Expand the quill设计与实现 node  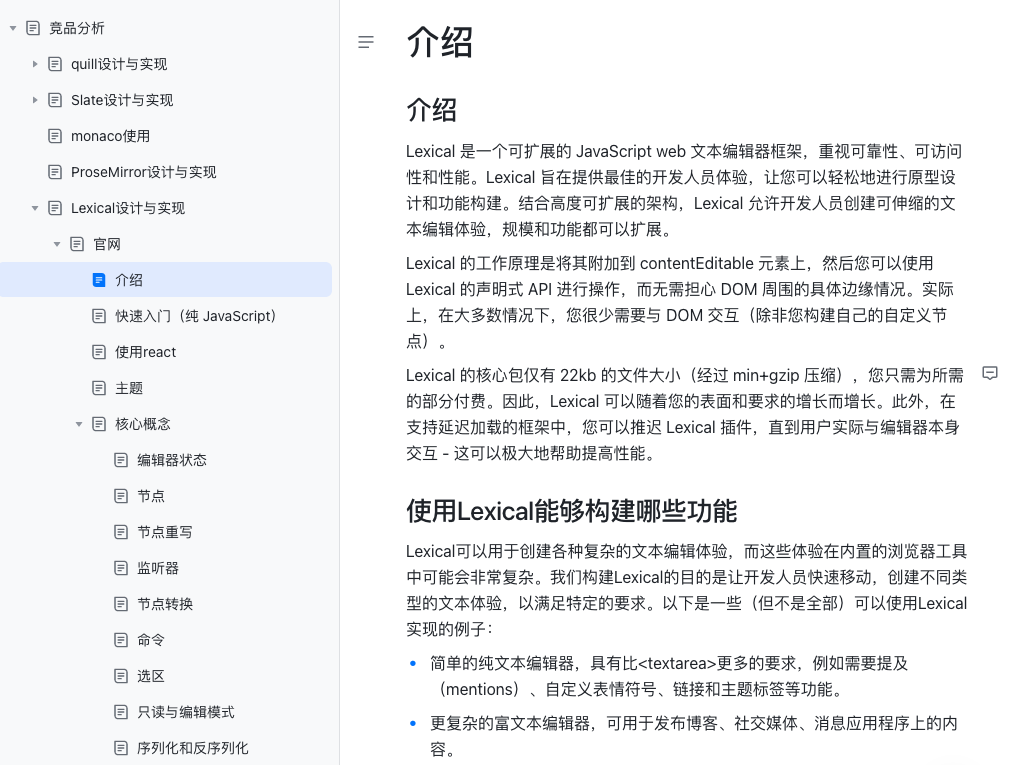[35, 65]
